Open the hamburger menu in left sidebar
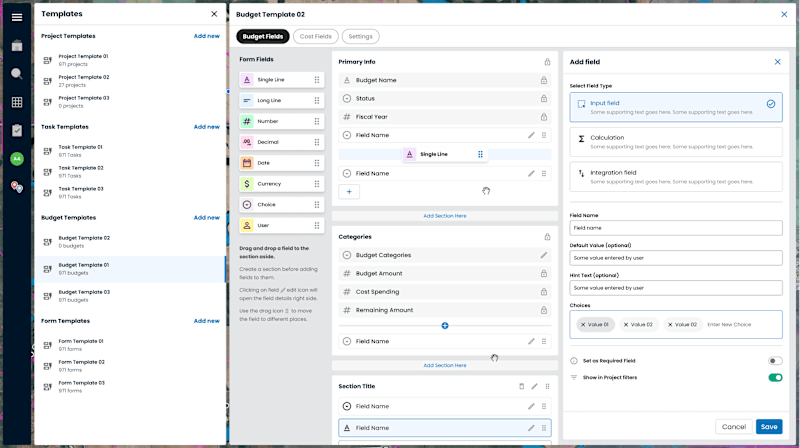The image size is (800, 448). click(17, 17)
